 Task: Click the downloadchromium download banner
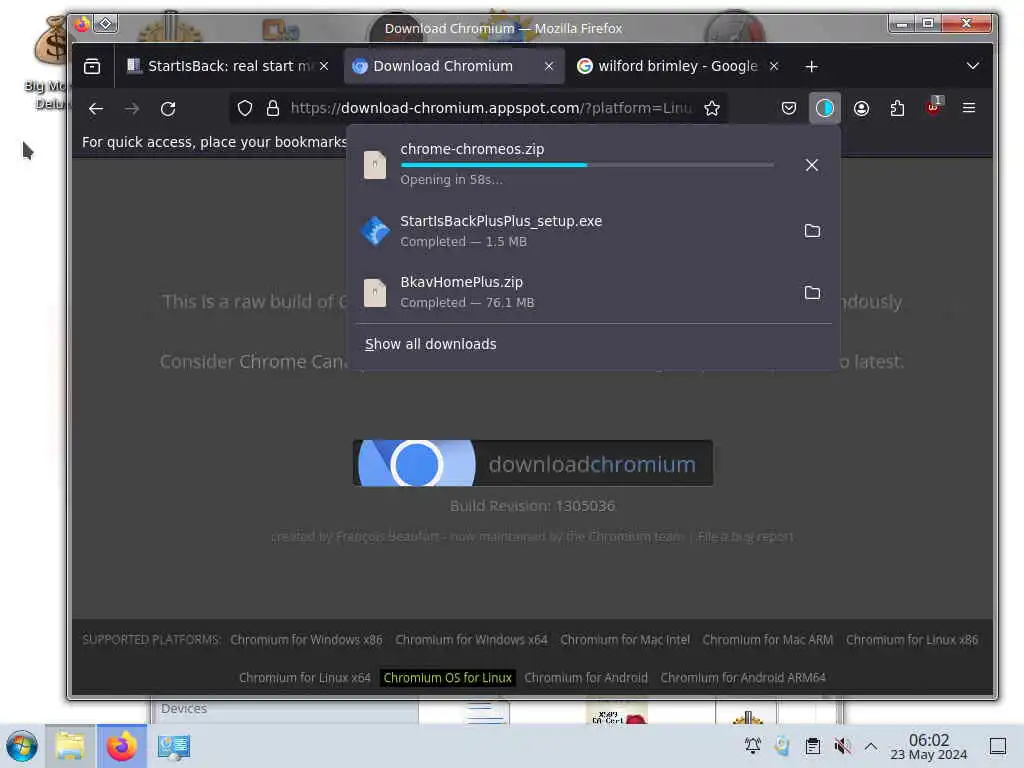pos(533,463)
